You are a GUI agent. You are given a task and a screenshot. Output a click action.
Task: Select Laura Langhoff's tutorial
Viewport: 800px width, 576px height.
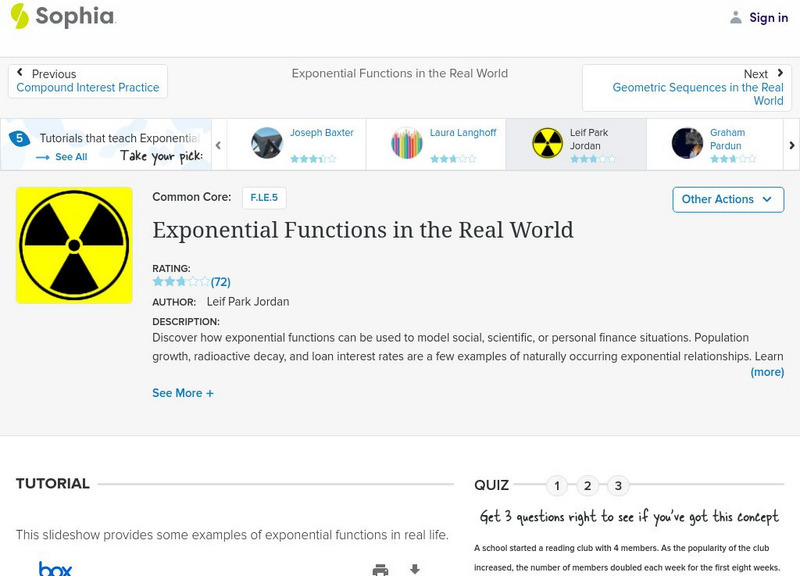pos(436,144)
